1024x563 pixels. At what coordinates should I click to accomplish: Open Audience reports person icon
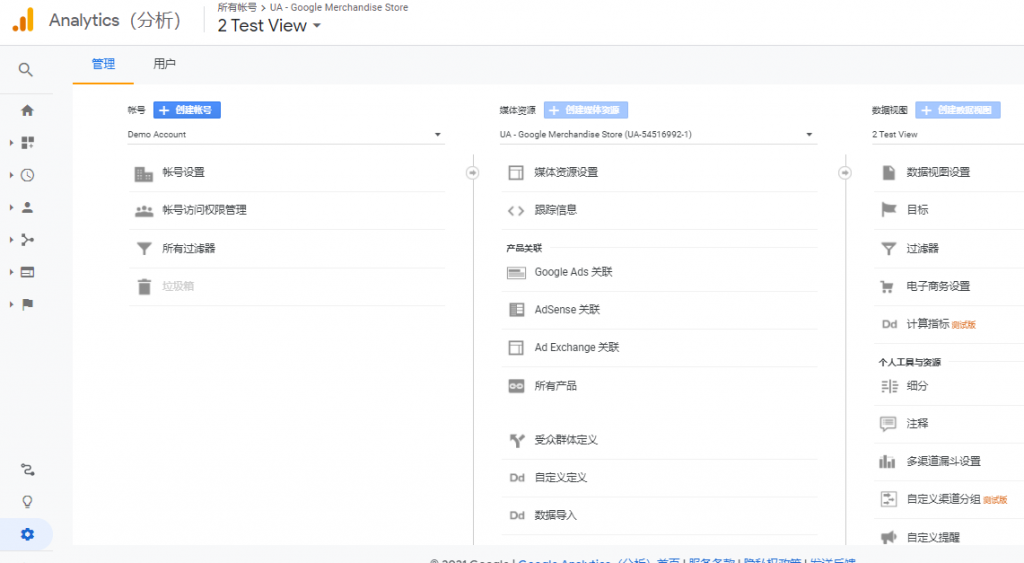click(x=27, y=207)
